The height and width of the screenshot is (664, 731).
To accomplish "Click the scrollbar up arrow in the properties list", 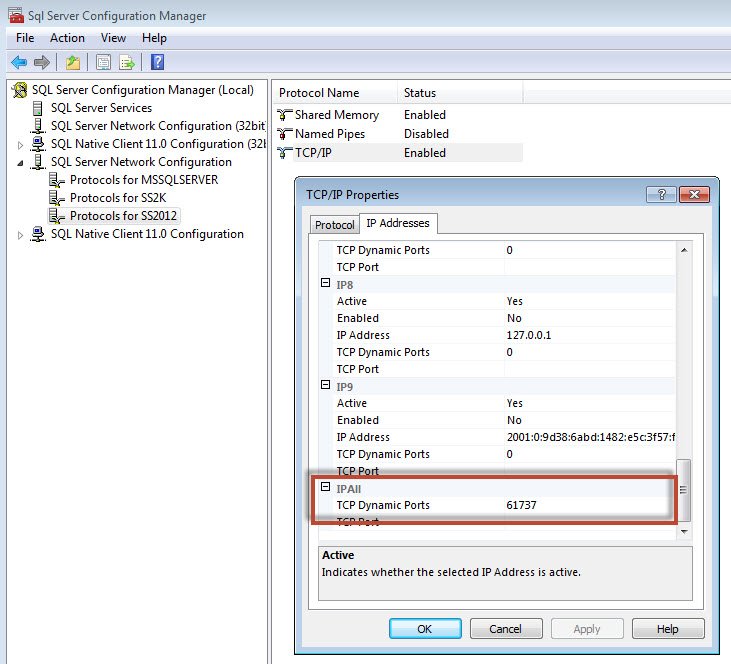I will pyautogui.click(x=684, y=250).
